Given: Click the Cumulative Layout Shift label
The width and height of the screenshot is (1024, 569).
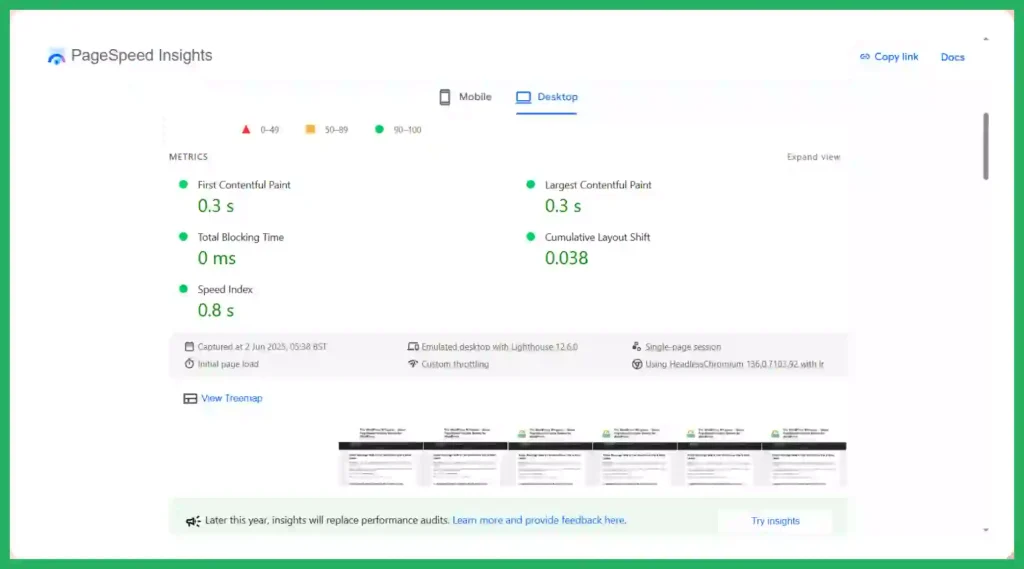Looking at the screenshot, I should tap(598, 237).
